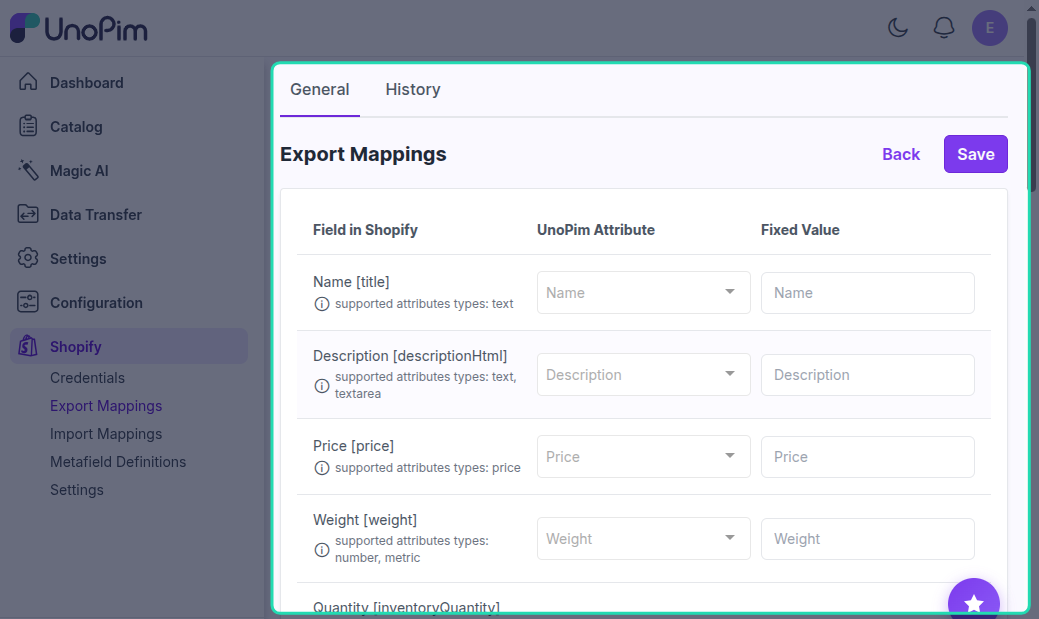This screenshot has width=1039, height=619.
Task: Click info icon under Weight [weight]
Action: [321, 549]
